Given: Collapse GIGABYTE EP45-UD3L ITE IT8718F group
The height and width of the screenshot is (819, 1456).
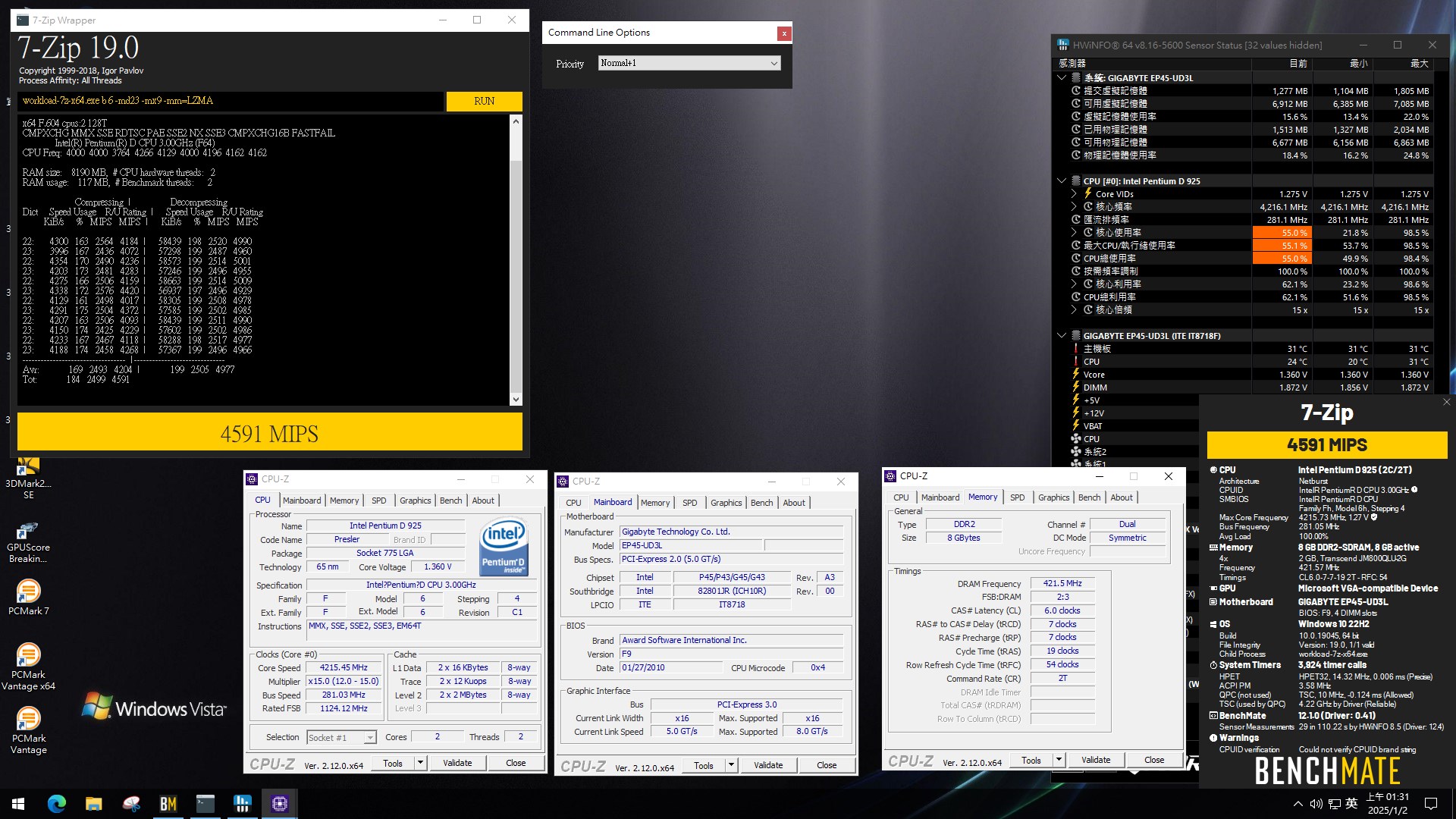Looking at the screenshot, I should click(x=1062, y=335).
